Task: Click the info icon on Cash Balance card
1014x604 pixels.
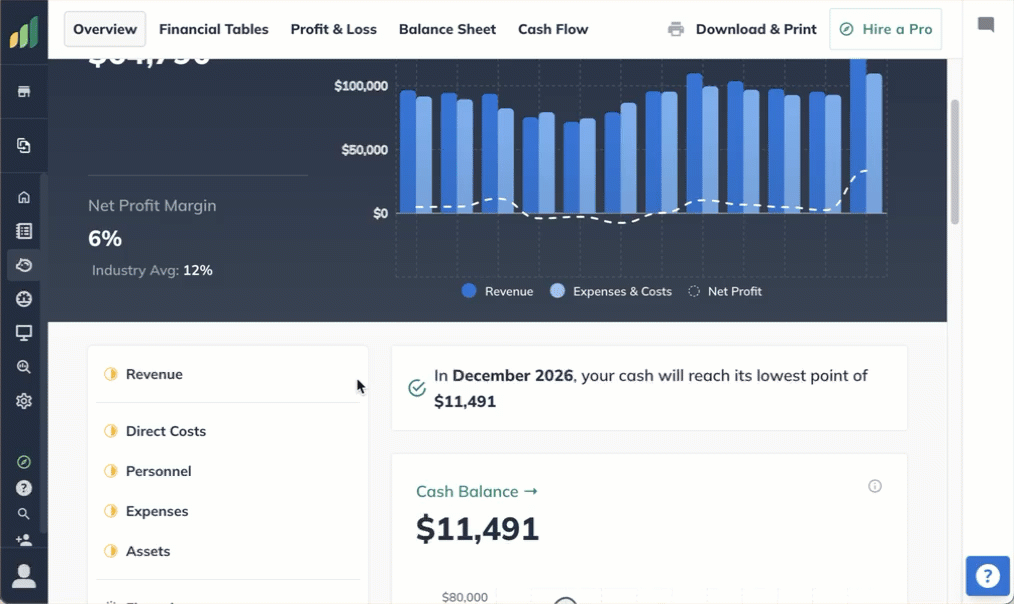Action: point(875,486)
